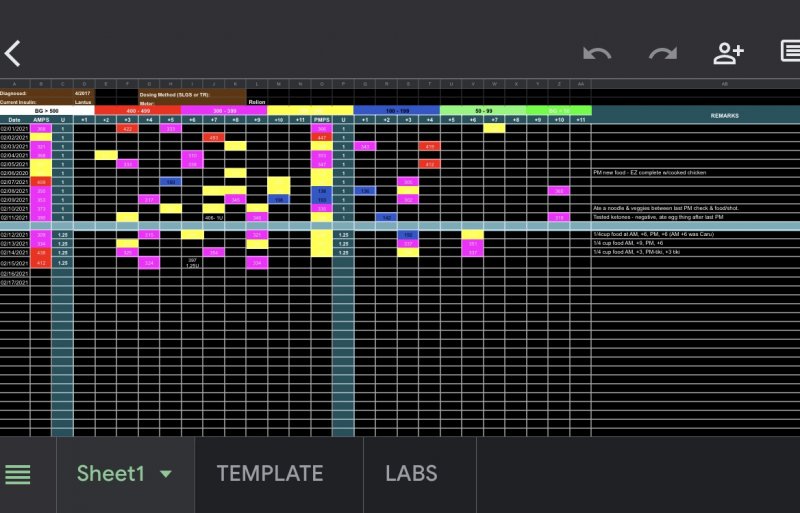
Task: Switch to the TEMPLATE sheet tab
Action: 270,474
